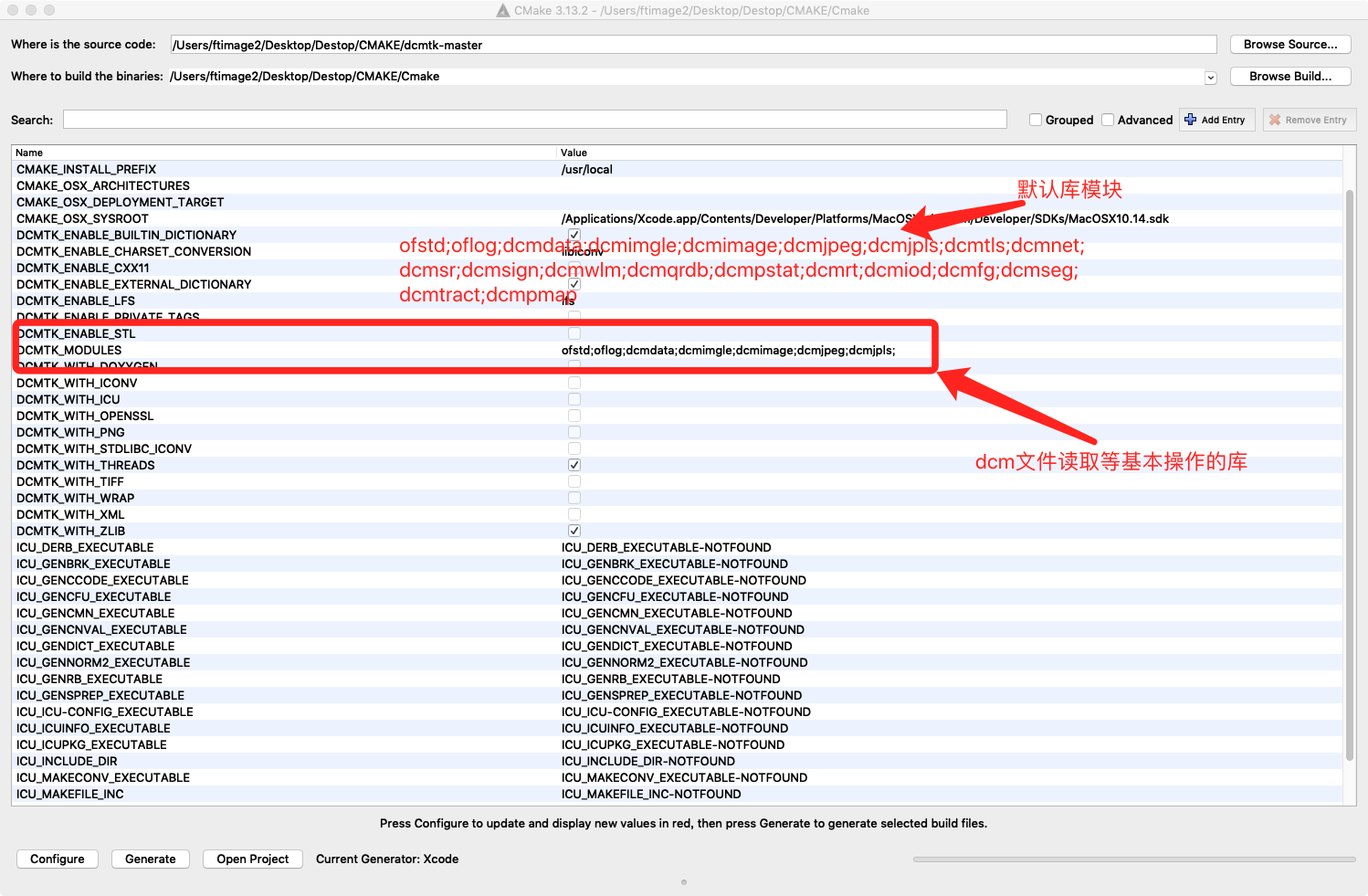This screenshot has width=1368, height=896.
Task: Select the DCMTK_ENABLE_CXX11 row name
Action: pos(83,268)
